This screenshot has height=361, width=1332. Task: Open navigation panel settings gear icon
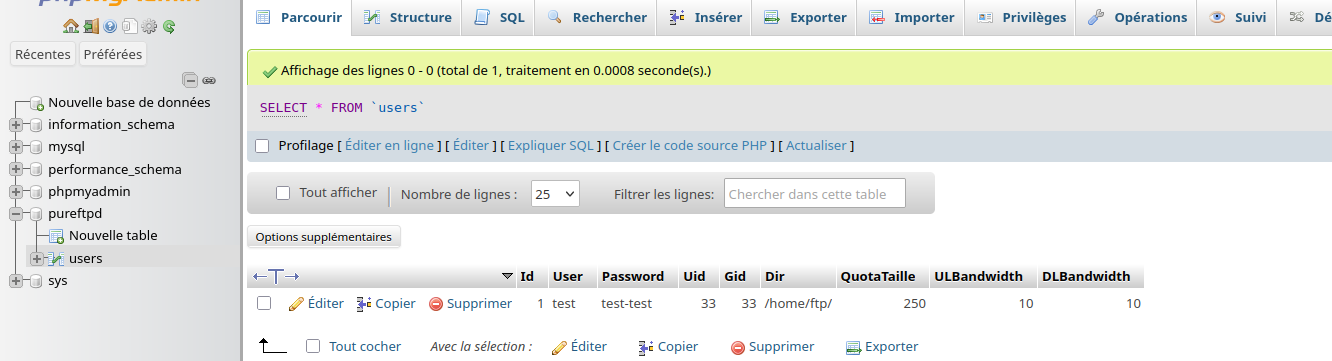pyautogui.click(x=149, y=26)
